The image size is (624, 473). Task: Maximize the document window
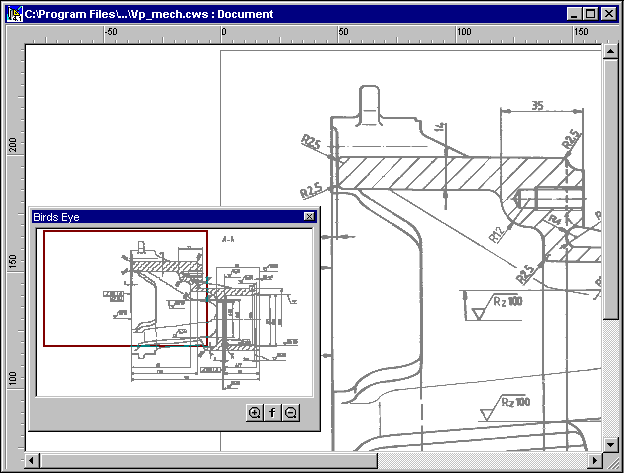pyautogui.click(x=591, y=14)
